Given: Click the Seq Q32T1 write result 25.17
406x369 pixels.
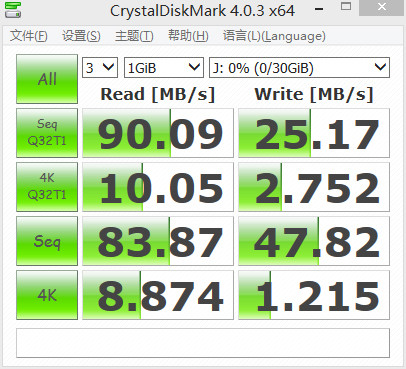Looking at the screenshot, I should tap(314, 133).
